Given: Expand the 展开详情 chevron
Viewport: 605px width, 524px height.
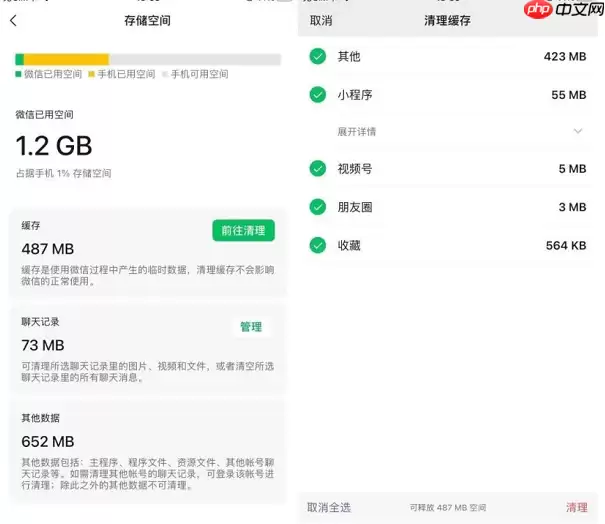Looking at the screenshot, I should 578,131.
